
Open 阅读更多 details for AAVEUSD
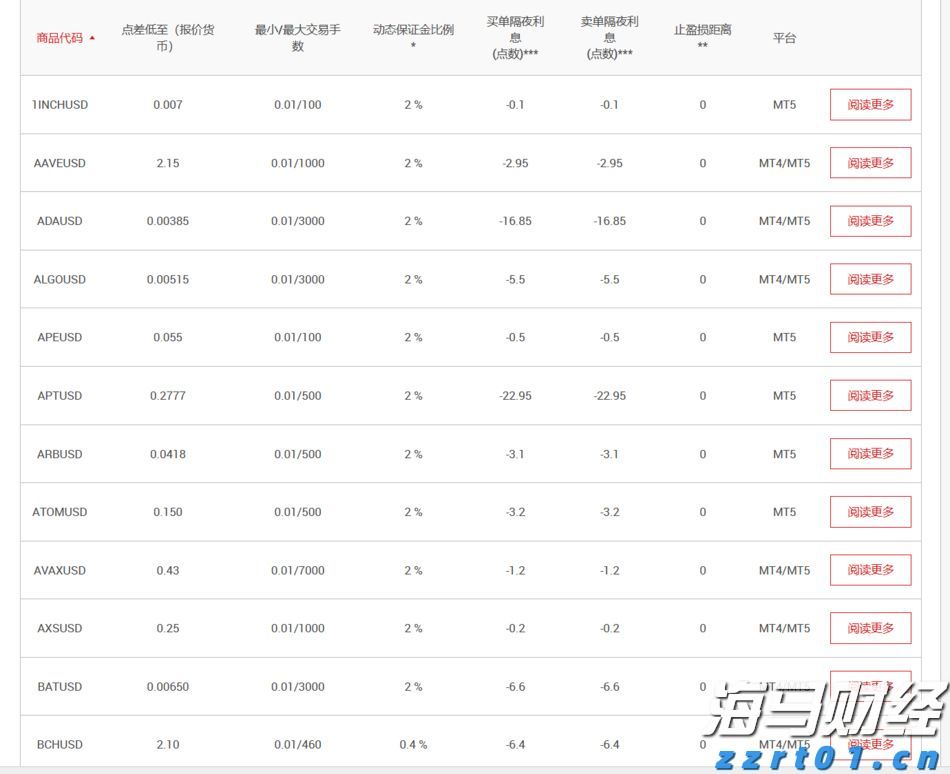[x=870, y=162]
